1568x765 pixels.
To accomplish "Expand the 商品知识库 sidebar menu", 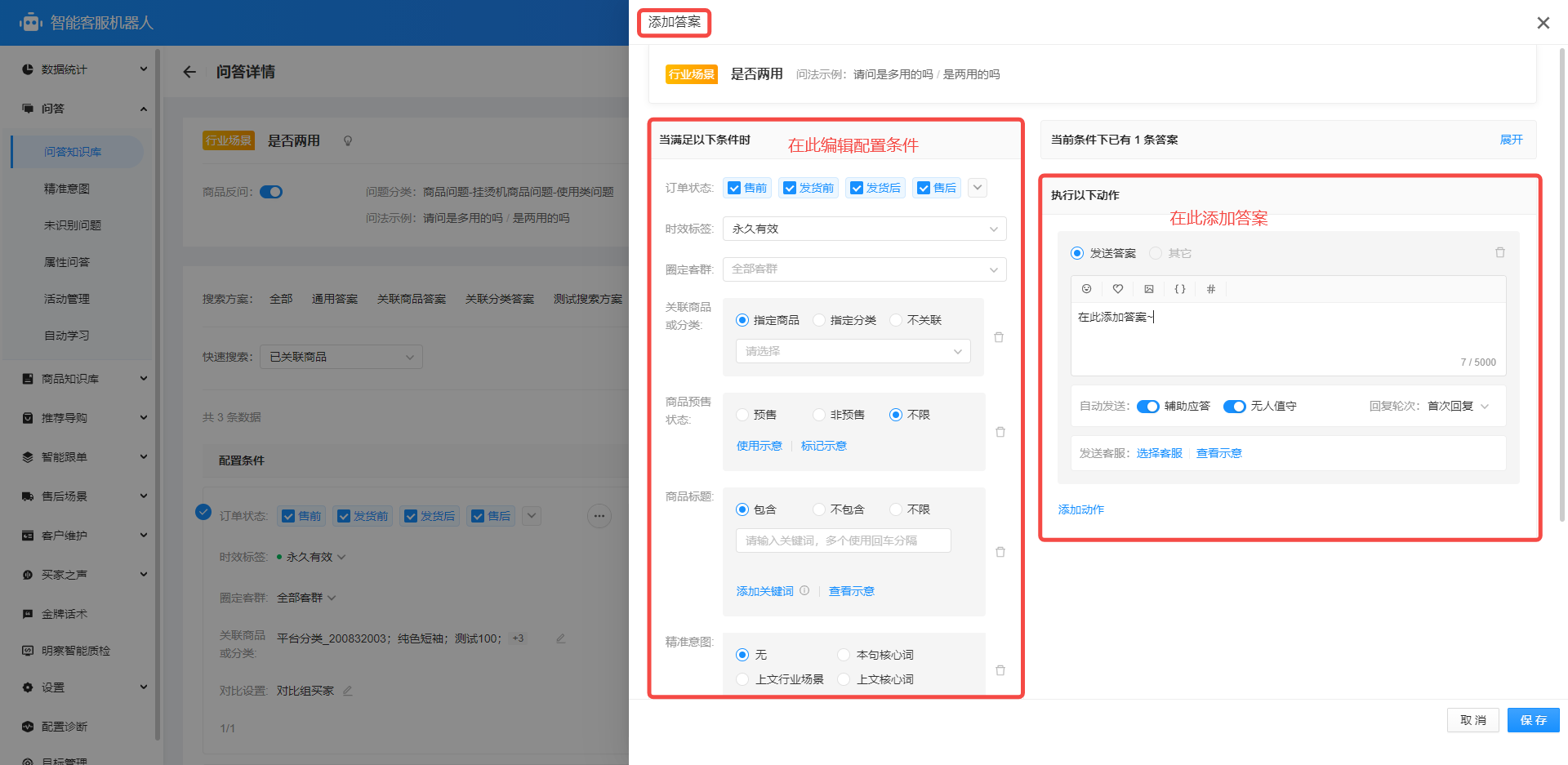I will [144, 379].
